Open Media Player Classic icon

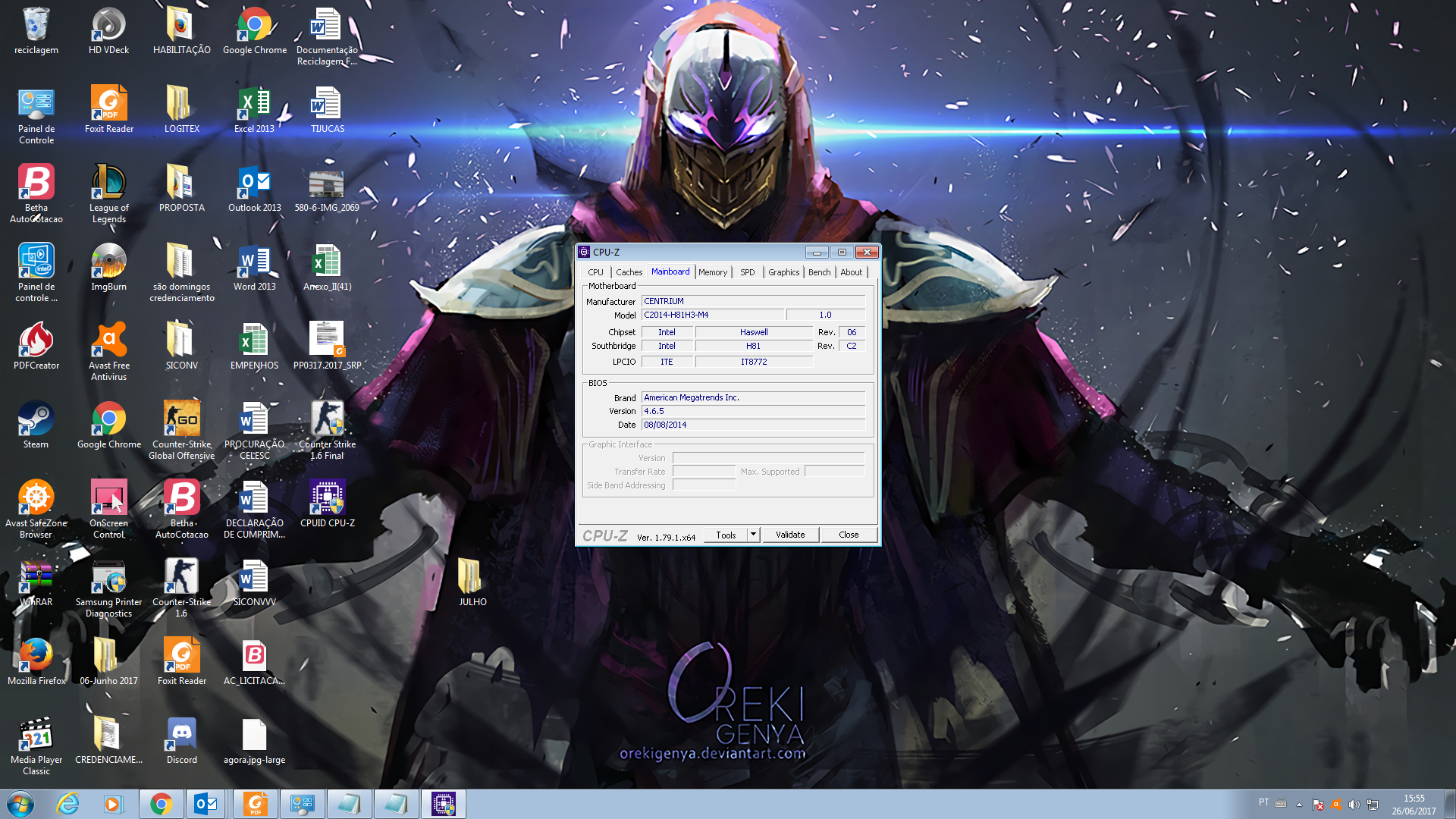[36, 745]
